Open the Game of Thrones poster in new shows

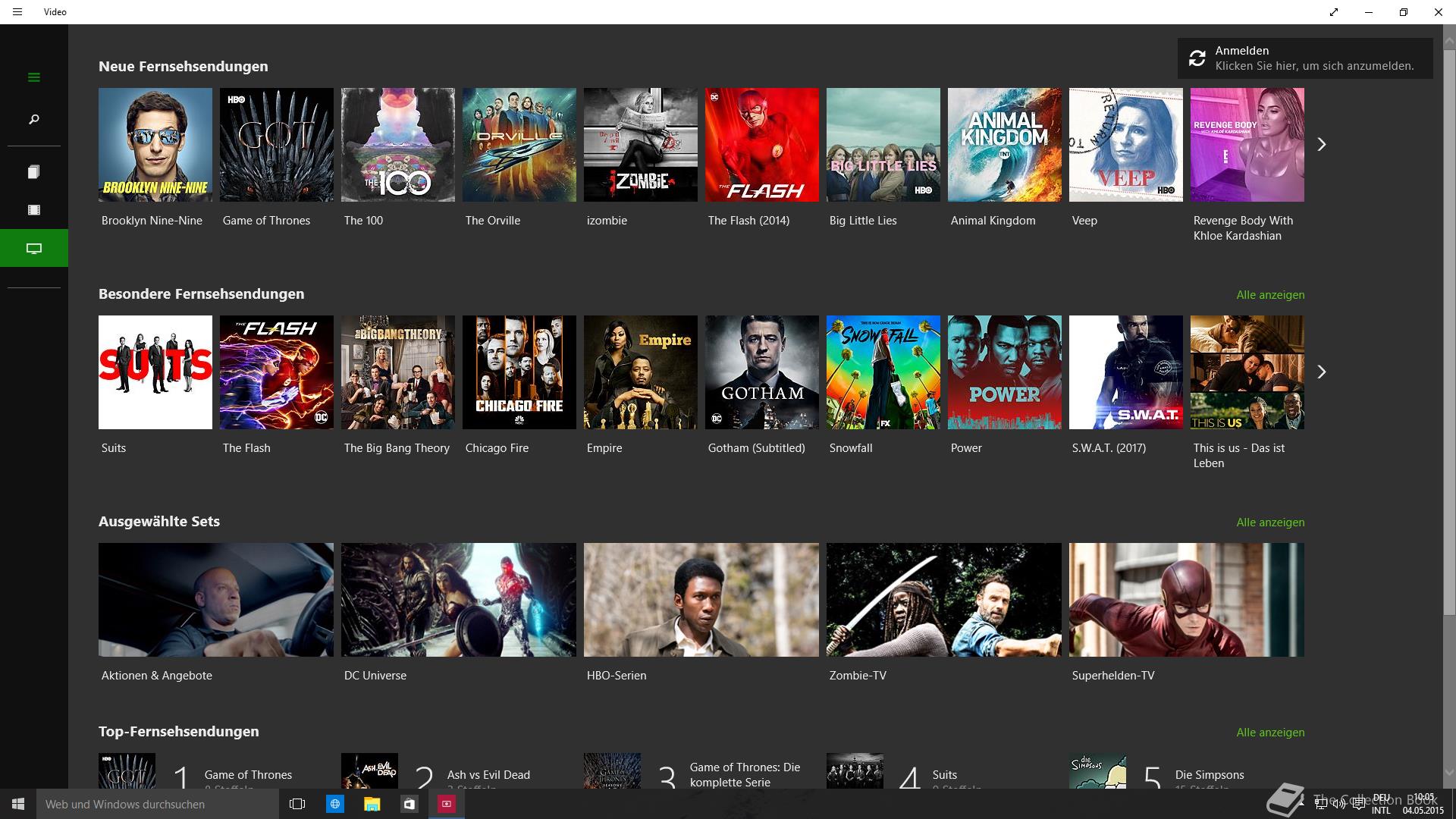tap(277, 145)
